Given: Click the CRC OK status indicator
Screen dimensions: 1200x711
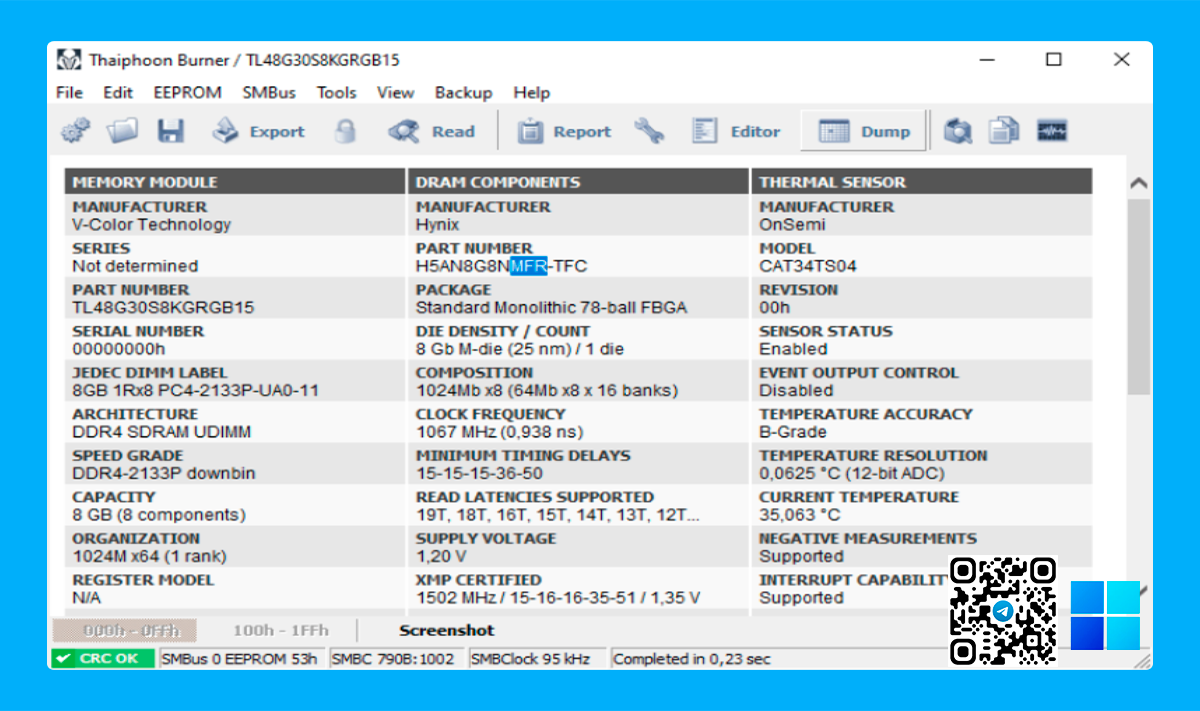Looking at the screenshot, I should [103, 659].
